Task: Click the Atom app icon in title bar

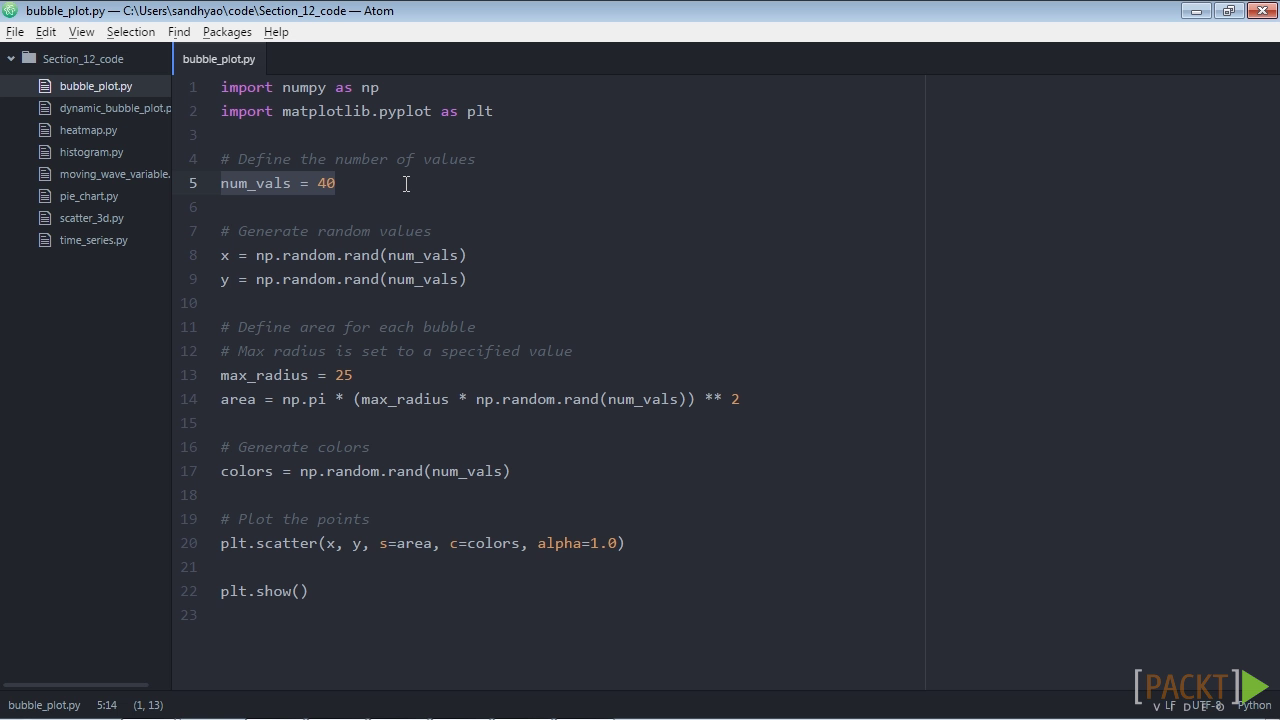Action: [10, 11]
